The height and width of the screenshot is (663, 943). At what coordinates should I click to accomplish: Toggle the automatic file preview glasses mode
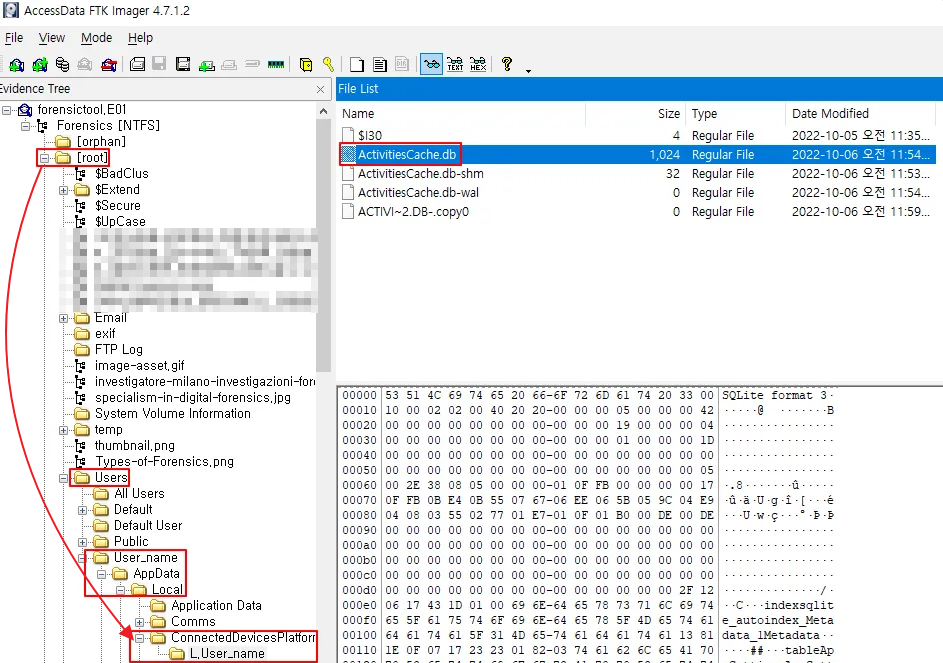(431, 64)
